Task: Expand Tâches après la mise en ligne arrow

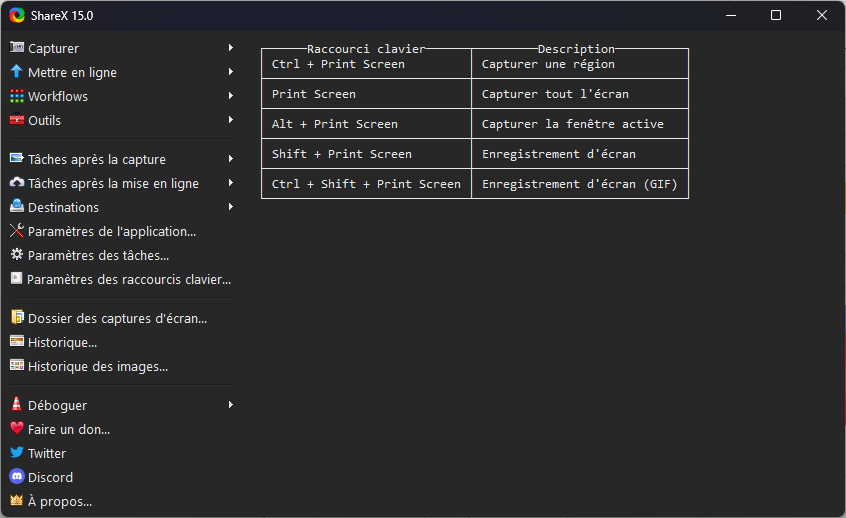Action: pos(231,183)
